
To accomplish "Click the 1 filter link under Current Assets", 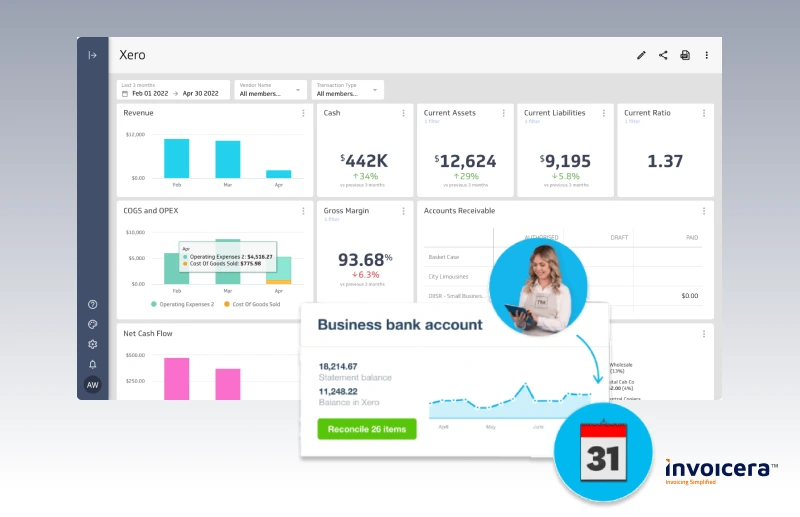I will click(x=432, y=121).
